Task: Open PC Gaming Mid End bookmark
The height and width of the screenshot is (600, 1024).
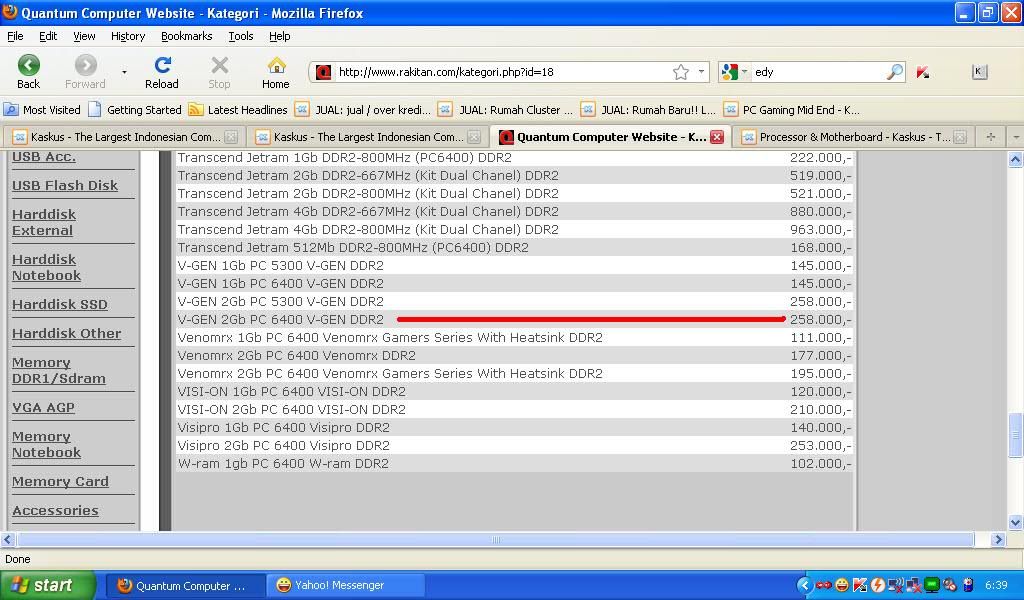Action: (x=792, y=110)
